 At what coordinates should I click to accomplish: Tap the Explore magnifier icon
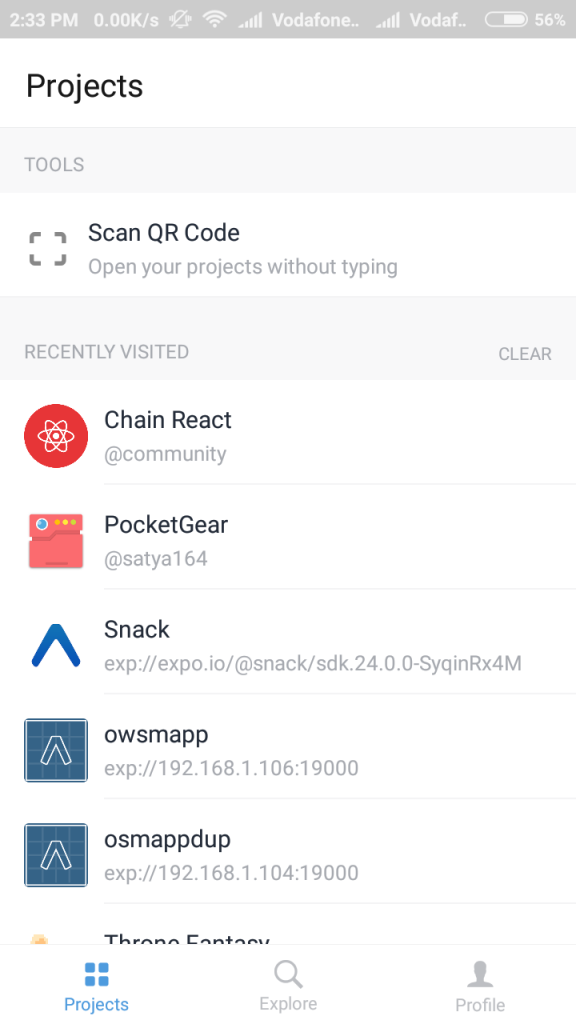[x=288, y=974]
